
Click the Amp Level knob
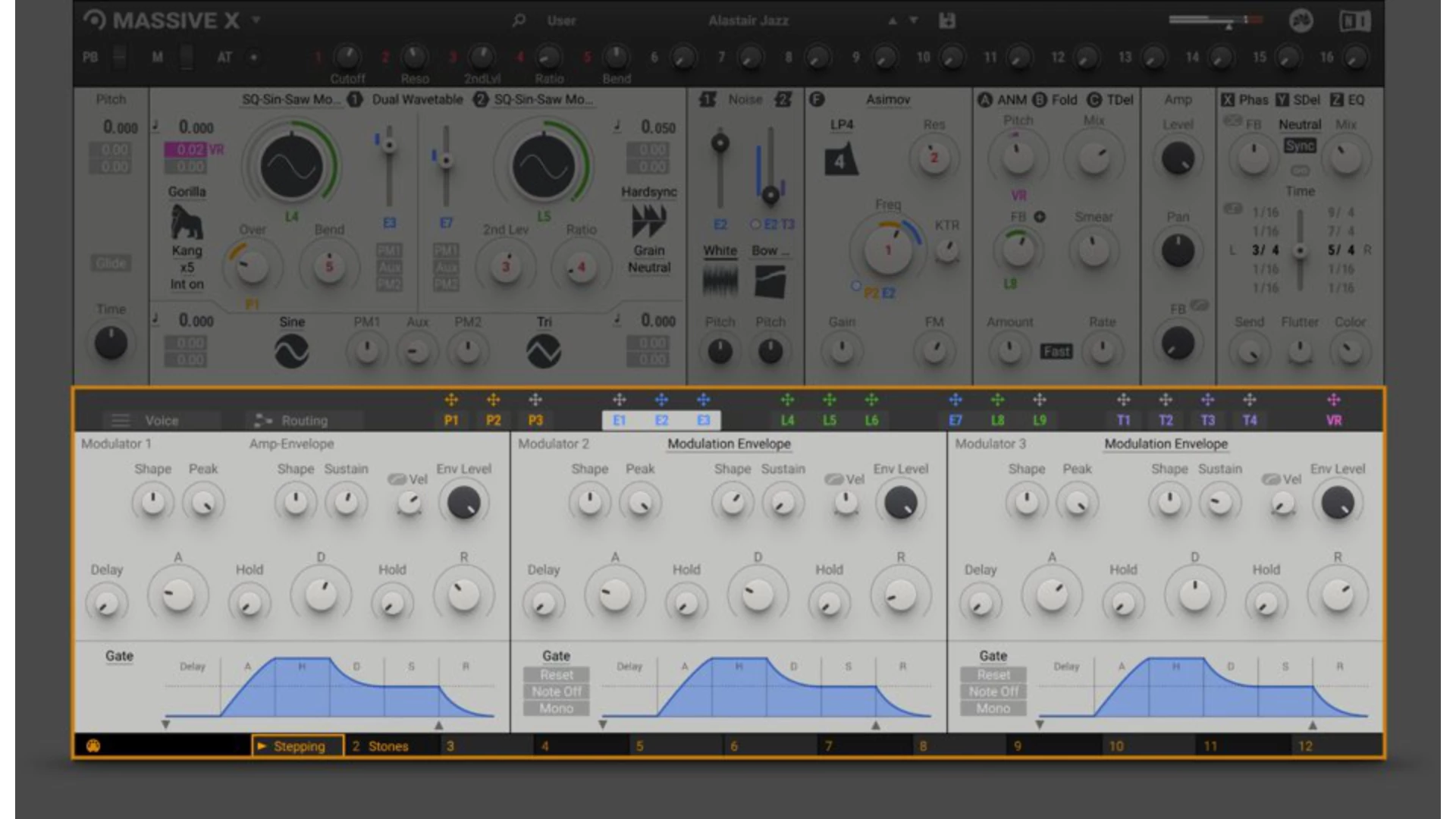coord(1178,158)
